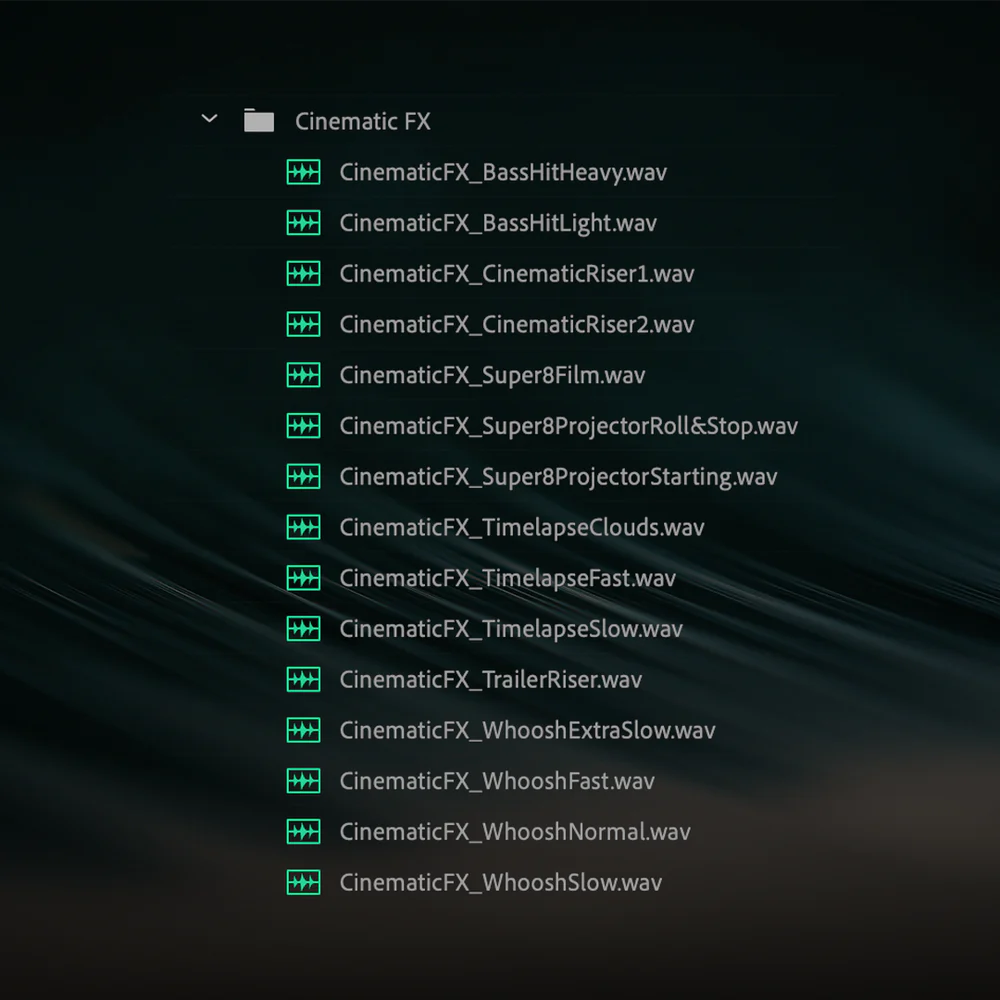
Task: Select the CinematicFX_WhooshFast.wav item
Action: pos(497,781)
